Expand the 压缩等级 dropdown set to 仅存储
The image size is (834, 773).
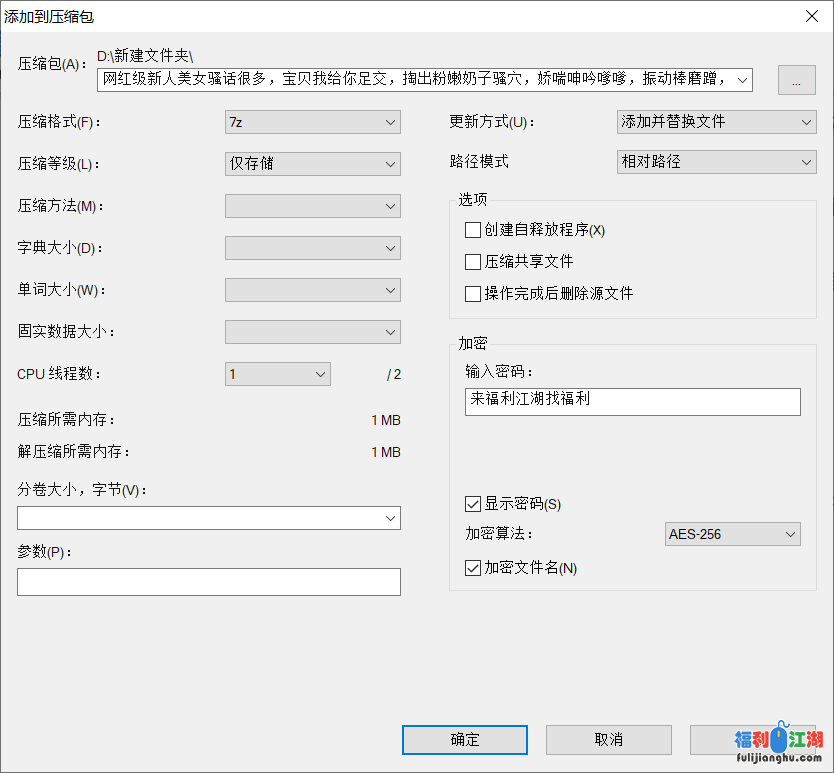(x=312, y=164)
